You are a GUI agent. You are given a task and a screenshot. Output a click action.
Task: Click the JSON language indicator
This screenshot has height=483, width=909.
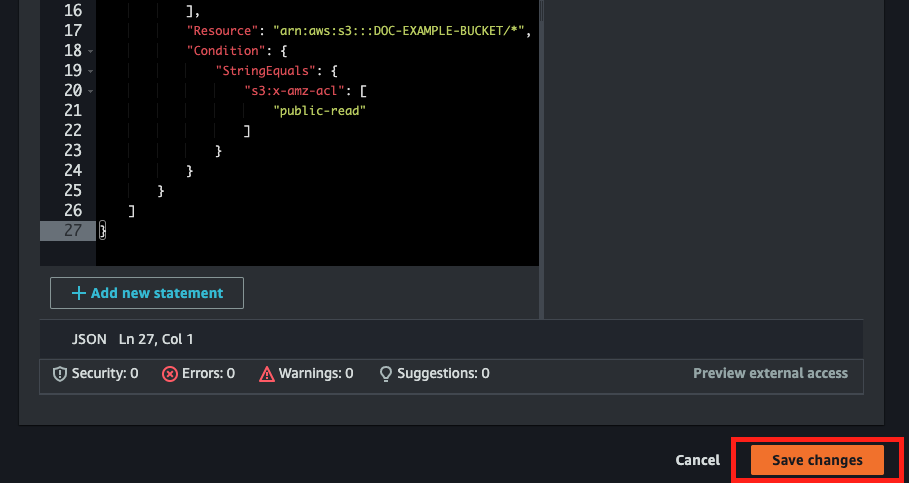coord(89,339)
